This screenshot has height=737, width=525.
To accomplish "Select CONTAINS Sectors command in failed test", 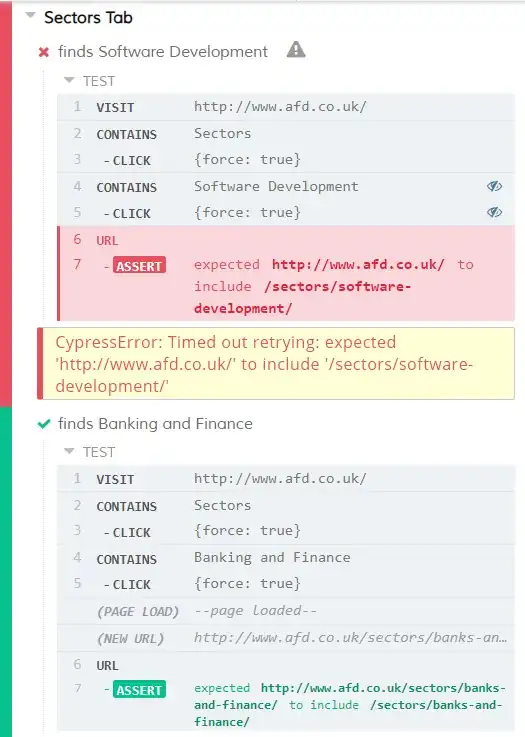I will 286,134.
